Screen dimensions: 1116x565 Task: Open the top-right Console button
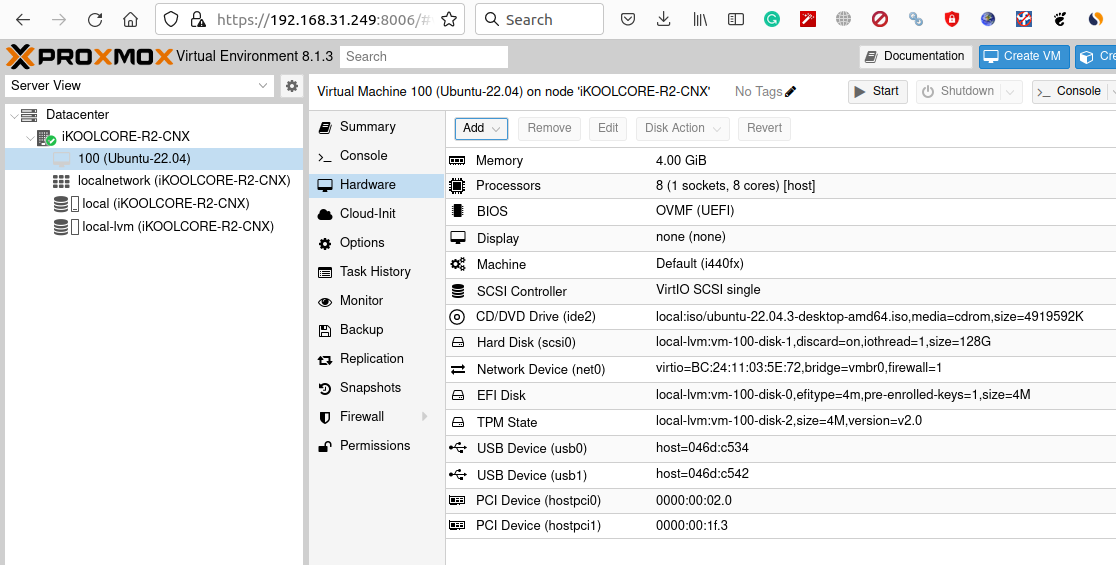tap(1070, 92)
